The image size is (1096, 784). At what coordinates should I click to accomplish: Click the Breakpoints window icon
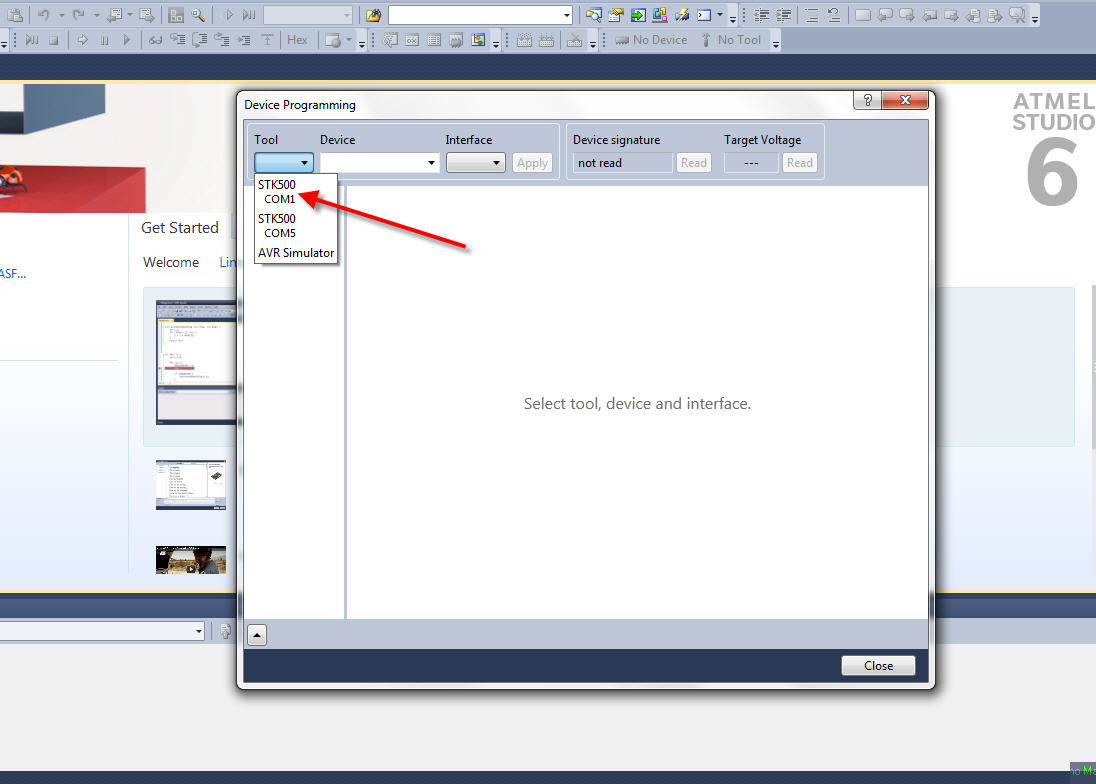[x=333, y=41]
